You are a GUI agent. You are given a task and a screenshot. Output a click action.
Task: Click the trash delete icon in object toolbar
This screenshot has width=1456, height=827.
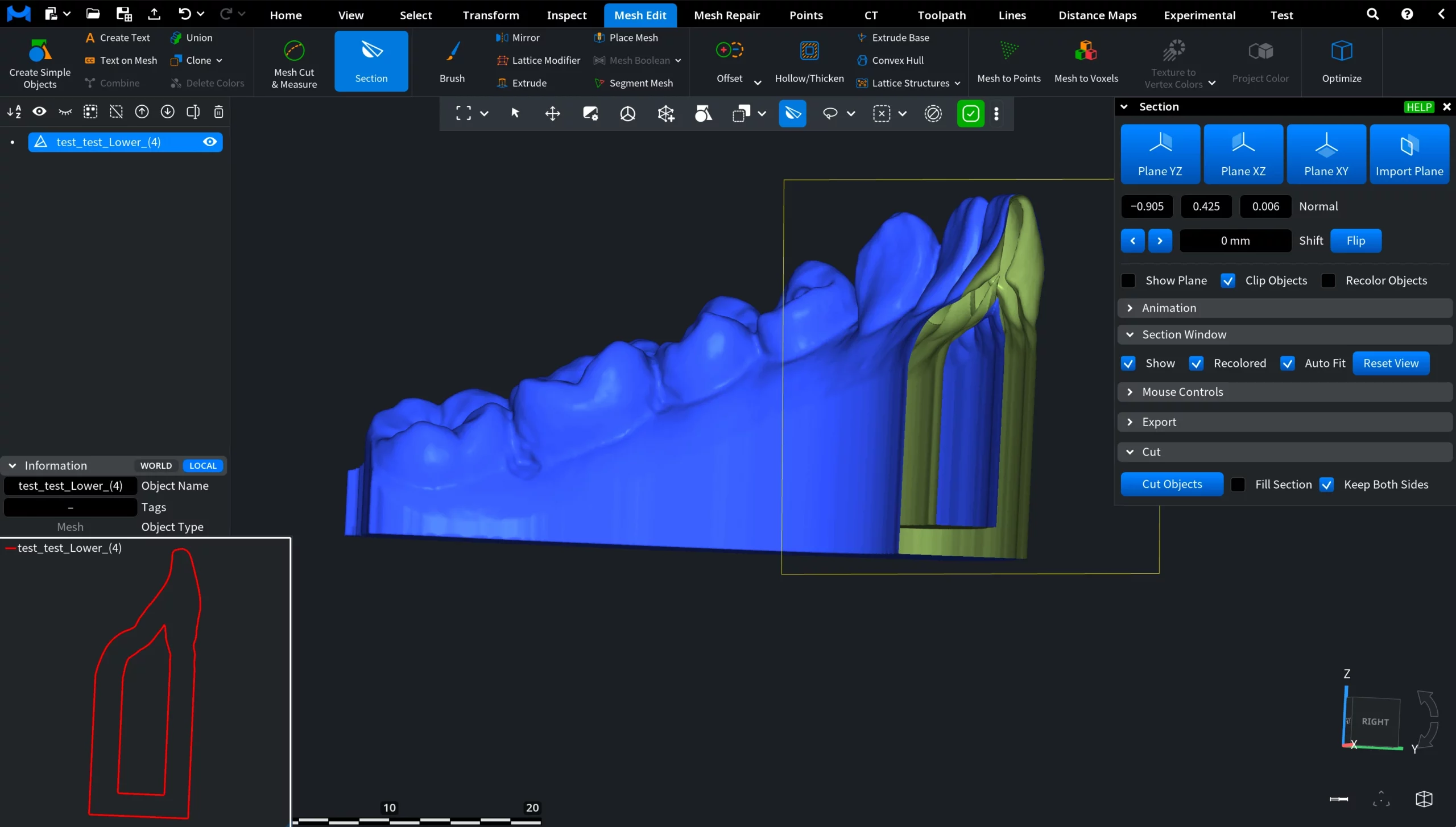[218, 112]
